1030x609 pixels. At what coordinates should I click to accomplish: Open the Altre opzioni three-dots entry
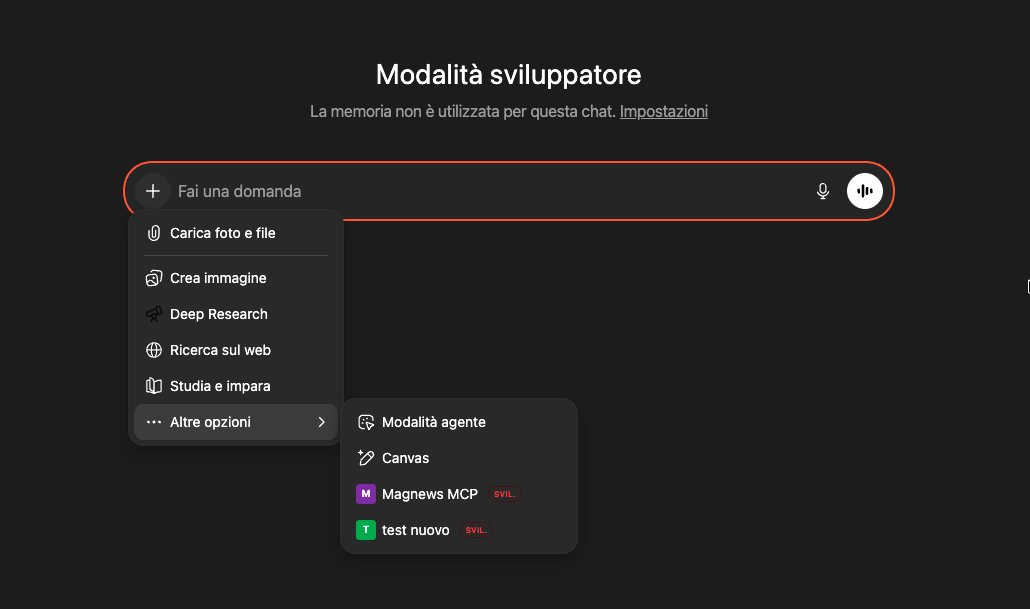coord(154,422)
